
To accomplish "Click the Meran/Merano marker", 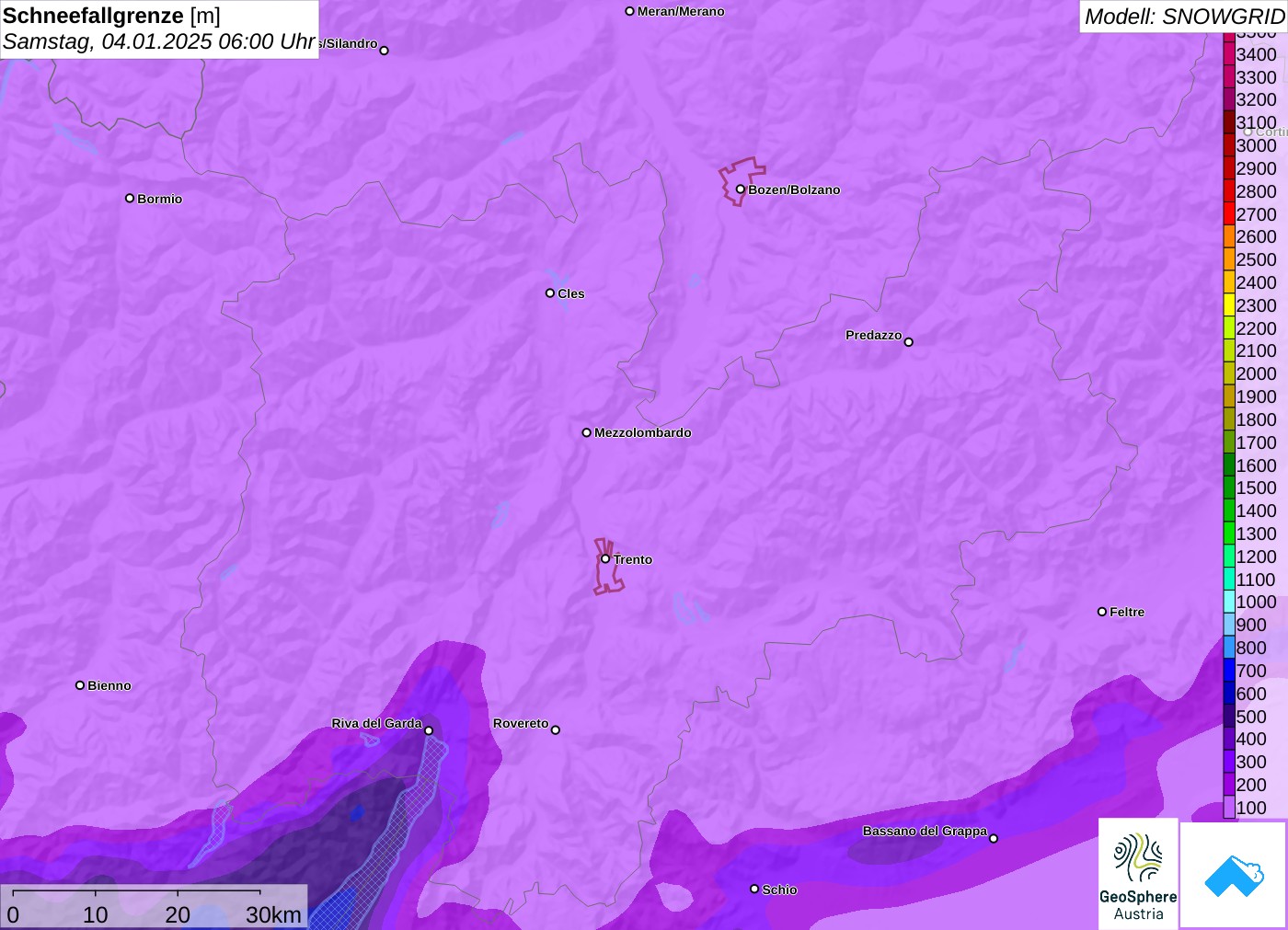I will click(629, 11).
